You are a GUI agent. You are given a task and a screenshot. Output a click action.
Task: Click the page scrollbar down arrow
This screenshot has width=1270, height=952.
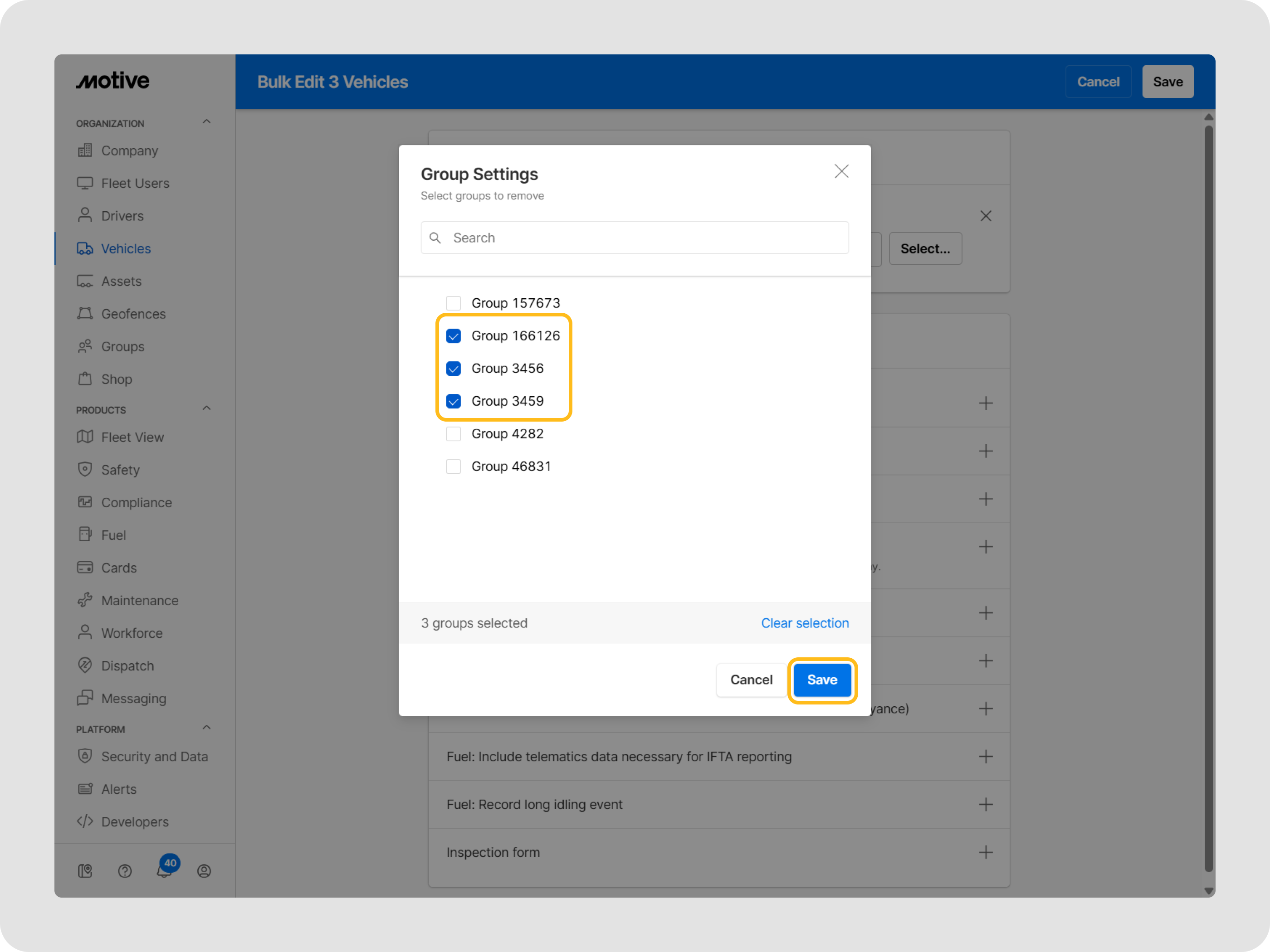coord(1209,891)
